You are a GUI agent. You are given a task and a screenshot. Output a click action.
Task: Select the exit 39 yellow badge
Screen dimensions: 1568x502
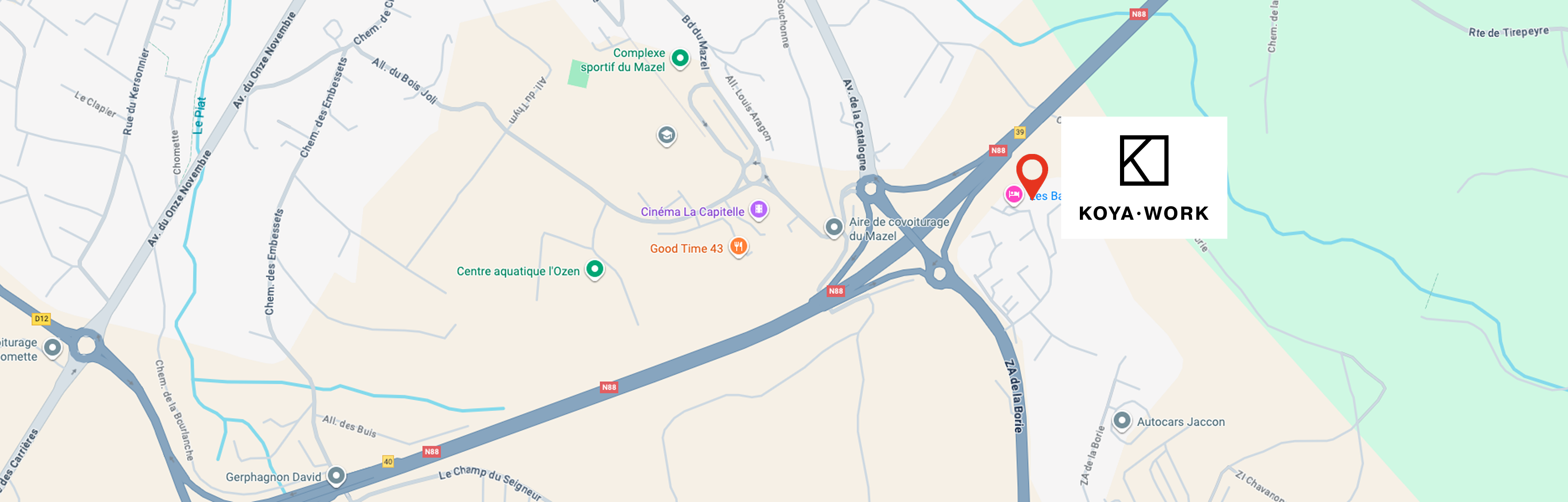pyautogui.click(x=1020, y=132)
